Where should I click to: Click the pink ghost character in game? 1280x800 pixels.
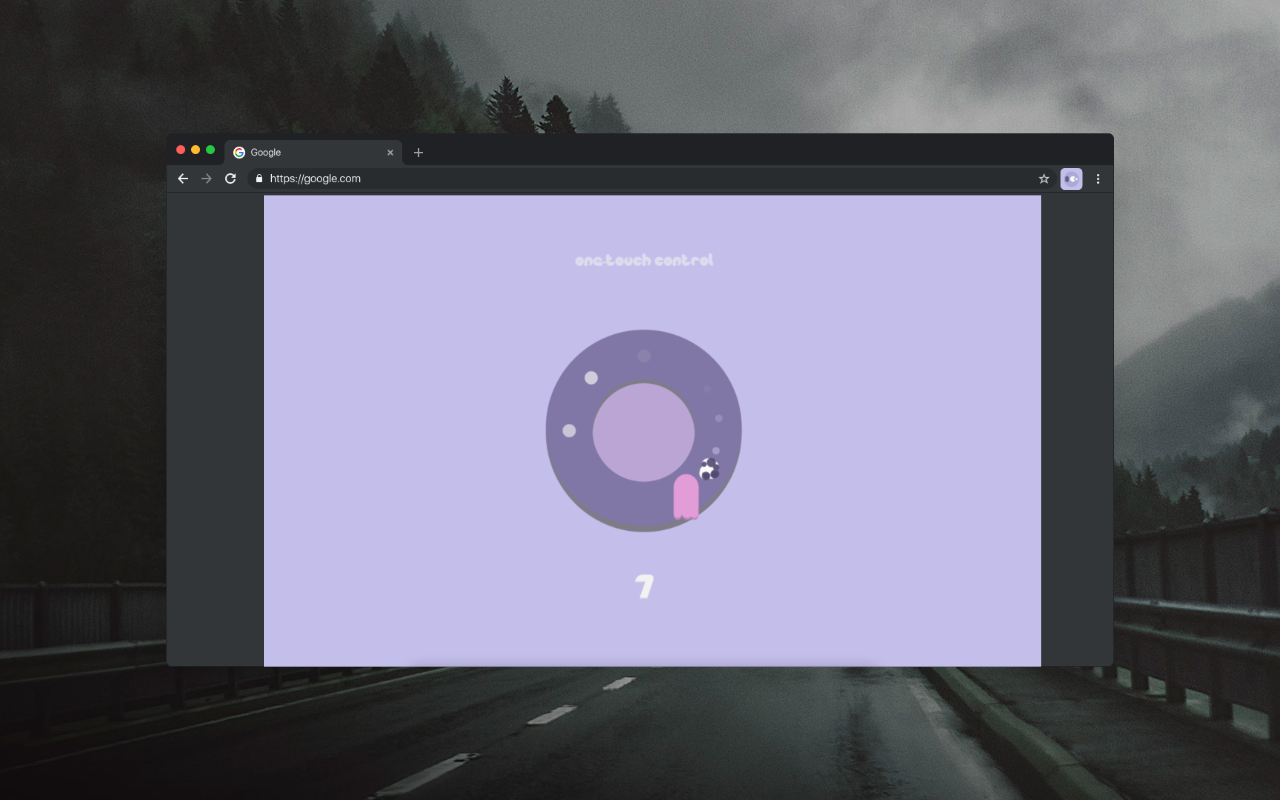pos(686,497)
